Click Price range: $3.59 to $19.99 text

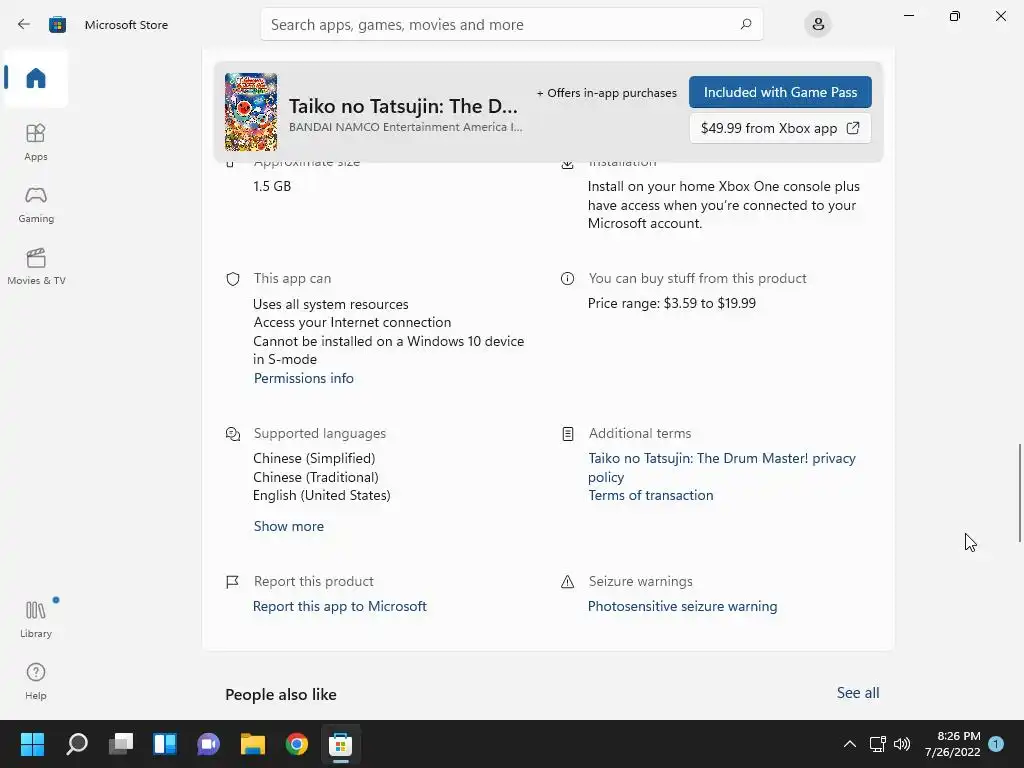click(x=671, y=303)
